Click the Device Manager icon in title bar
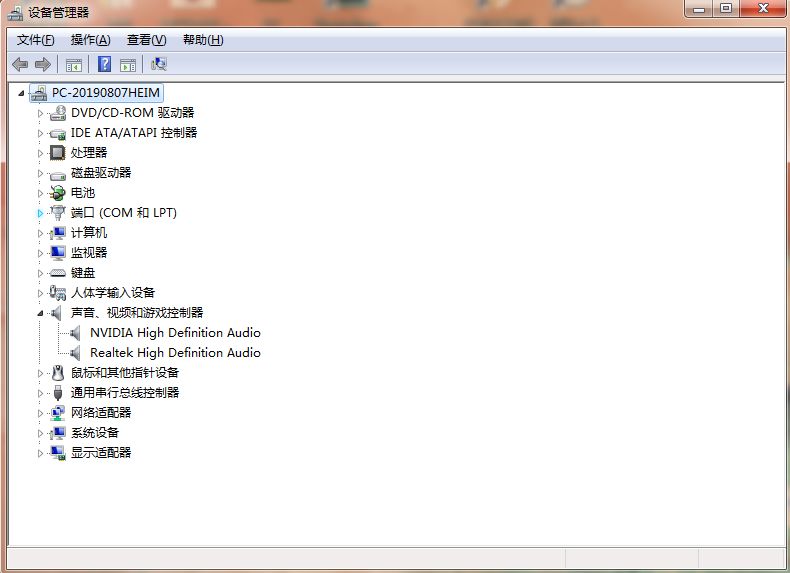 pos(15,13)
